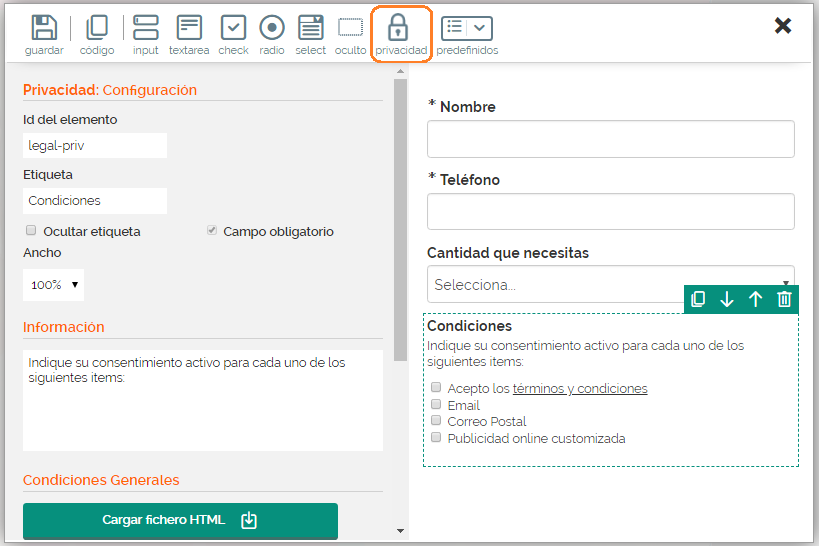The image size is (819, 546).
Task: Insert a radio element
Action: click(x=272, y=28)
